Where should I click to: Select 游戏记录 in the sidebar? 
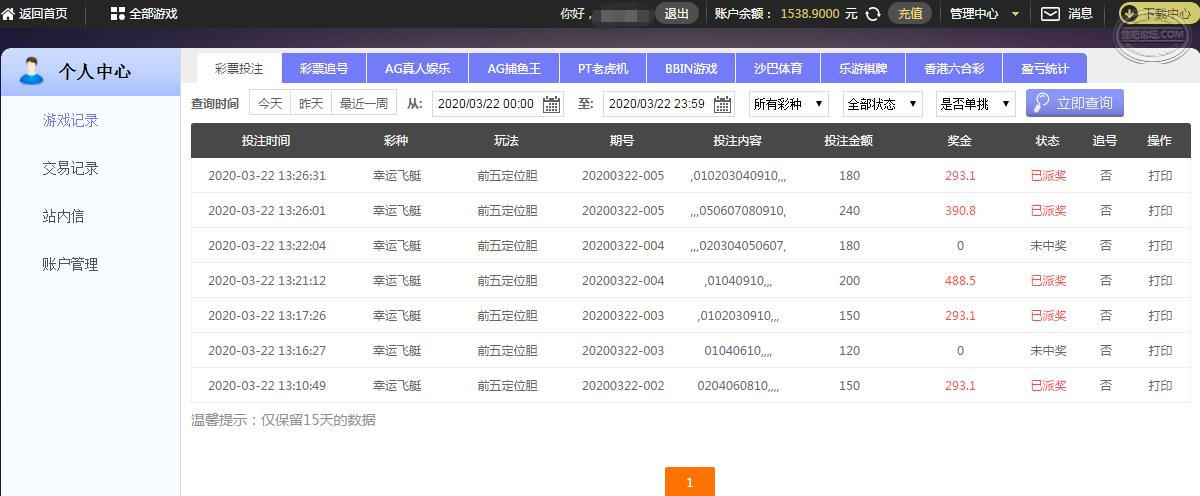coord(70,120)
